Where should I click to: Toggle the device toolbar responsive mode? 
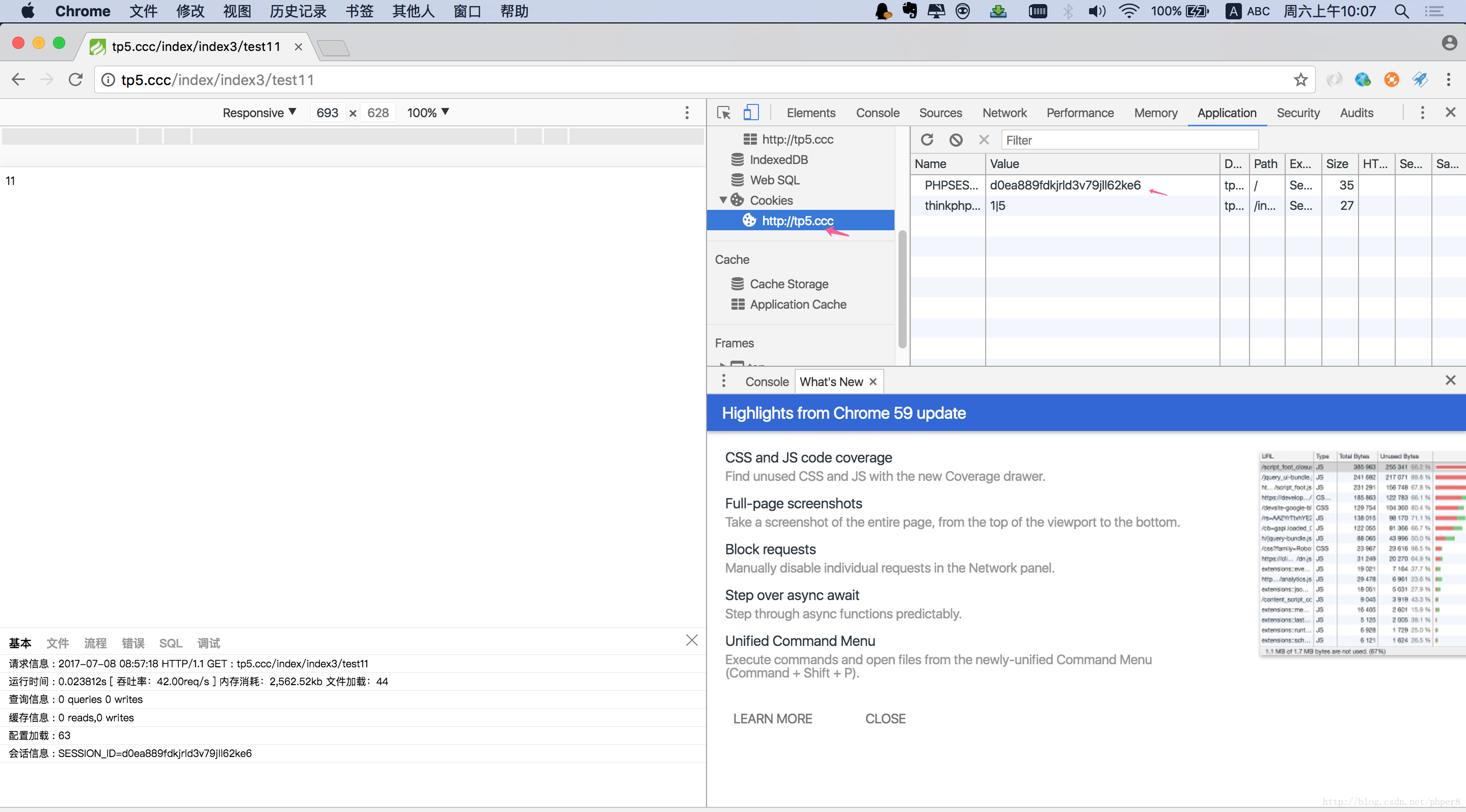tap(750, 112)
